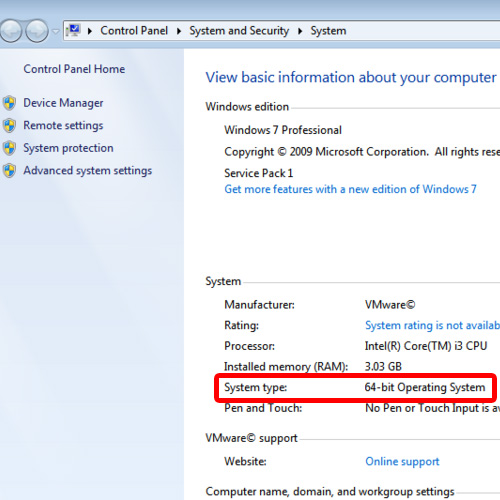Open the Online support website link
Viewport: 500px width, 500px height.
402,462
